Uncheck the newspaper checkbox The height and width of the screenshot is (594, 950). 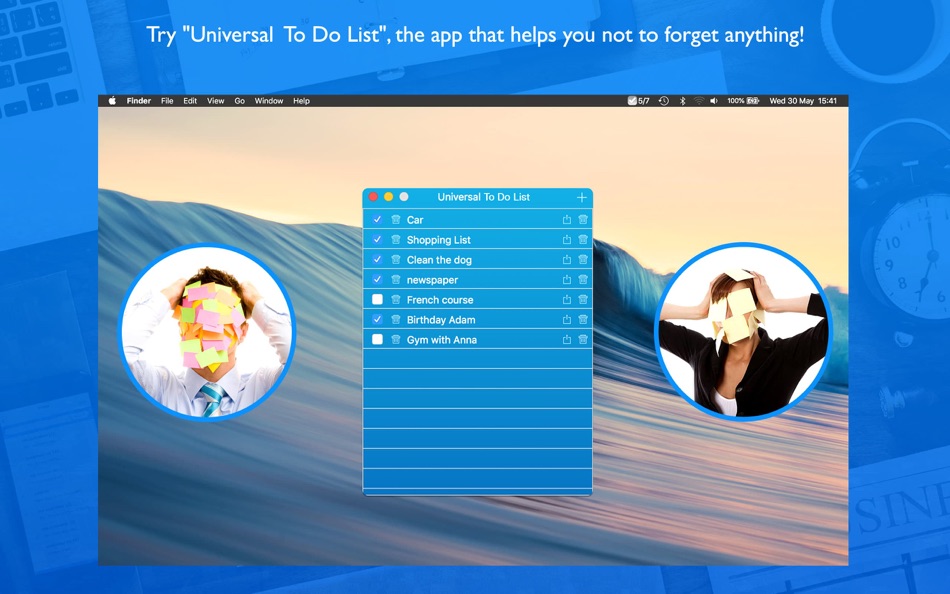[x=377, y=279]
